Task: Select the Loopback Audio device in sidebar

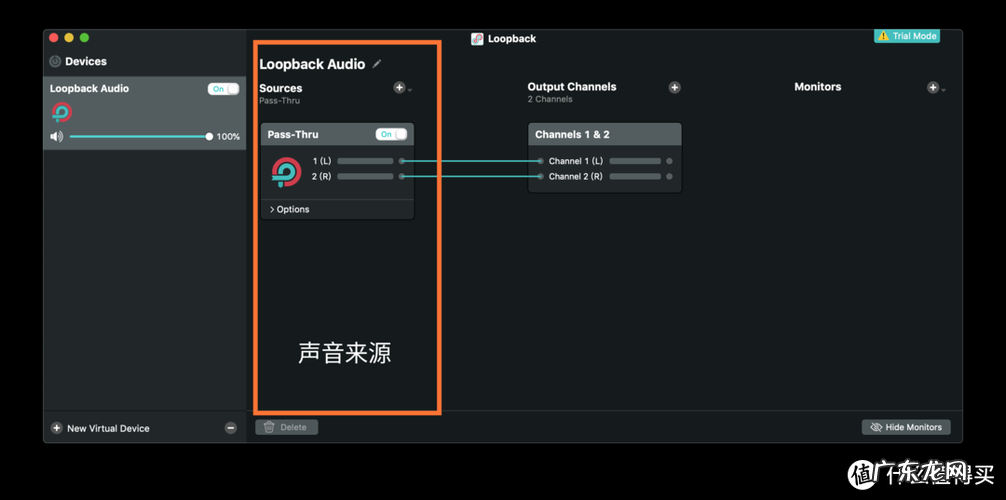Action: [144, 113]
